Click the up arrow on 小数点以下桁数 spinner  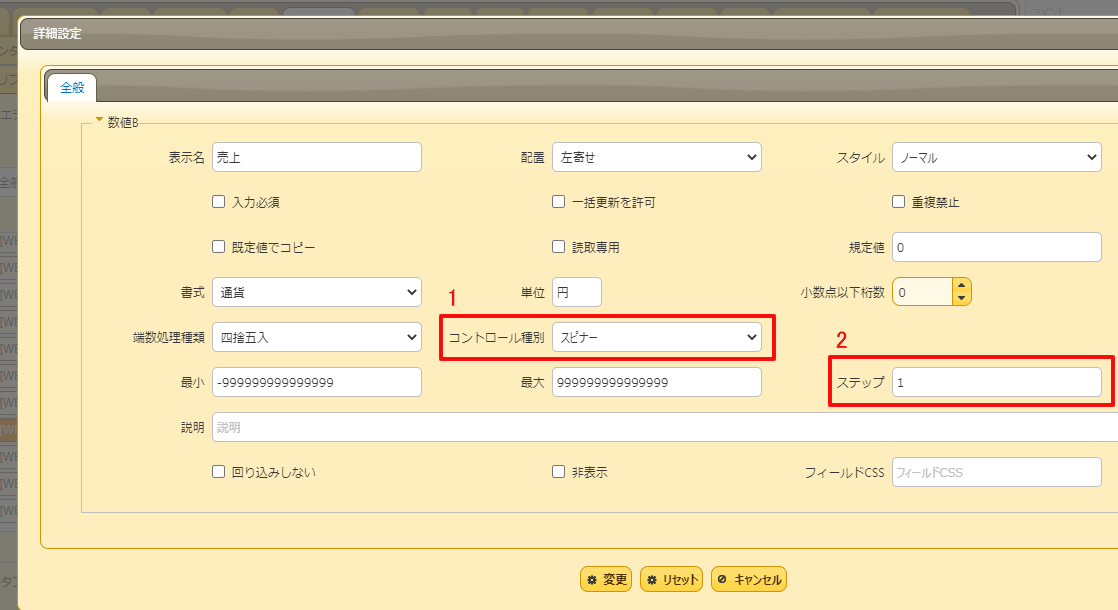(x=961, y=286)
